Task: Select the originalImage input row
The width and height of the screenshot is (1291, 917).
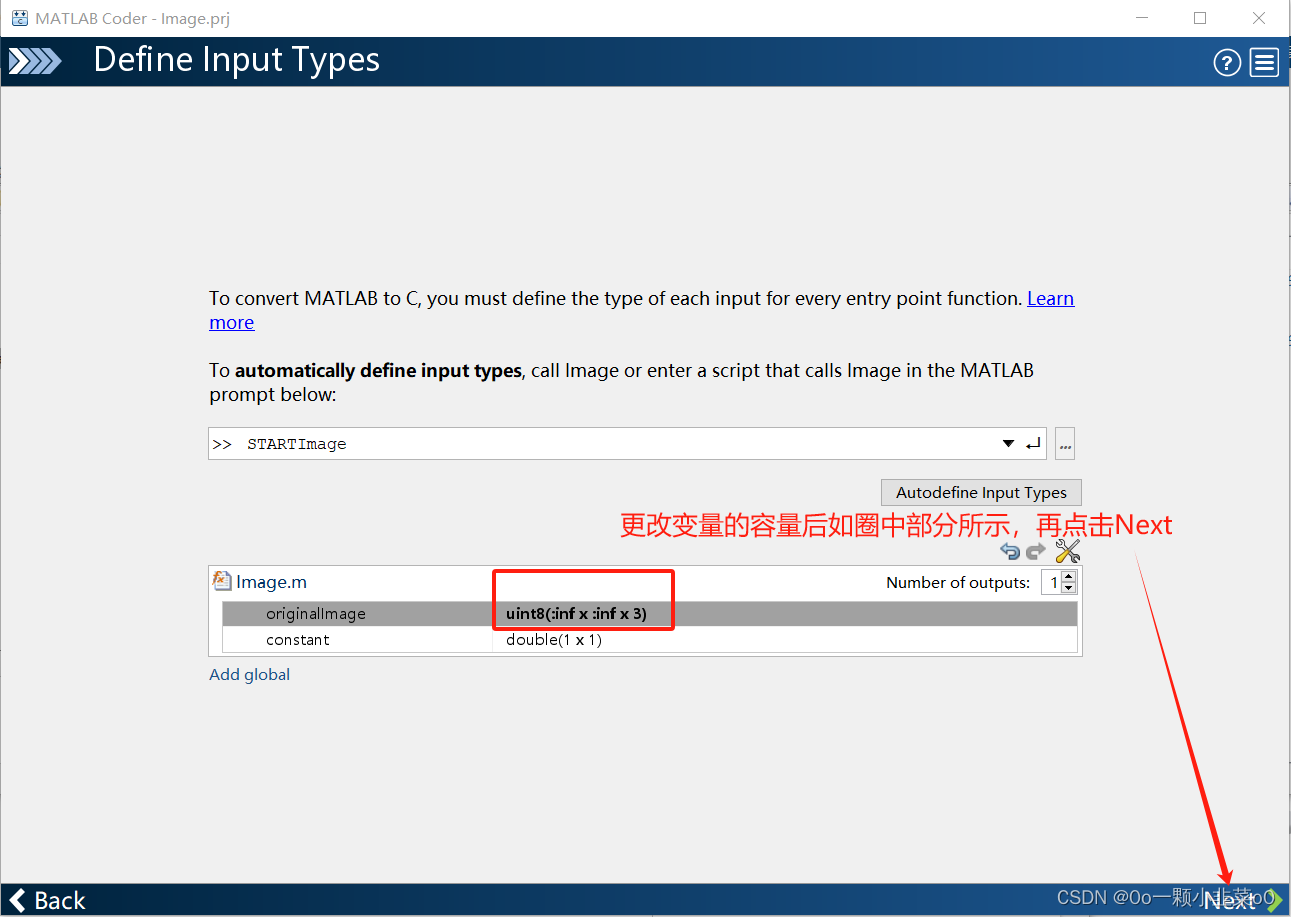Action: [350, 613]
